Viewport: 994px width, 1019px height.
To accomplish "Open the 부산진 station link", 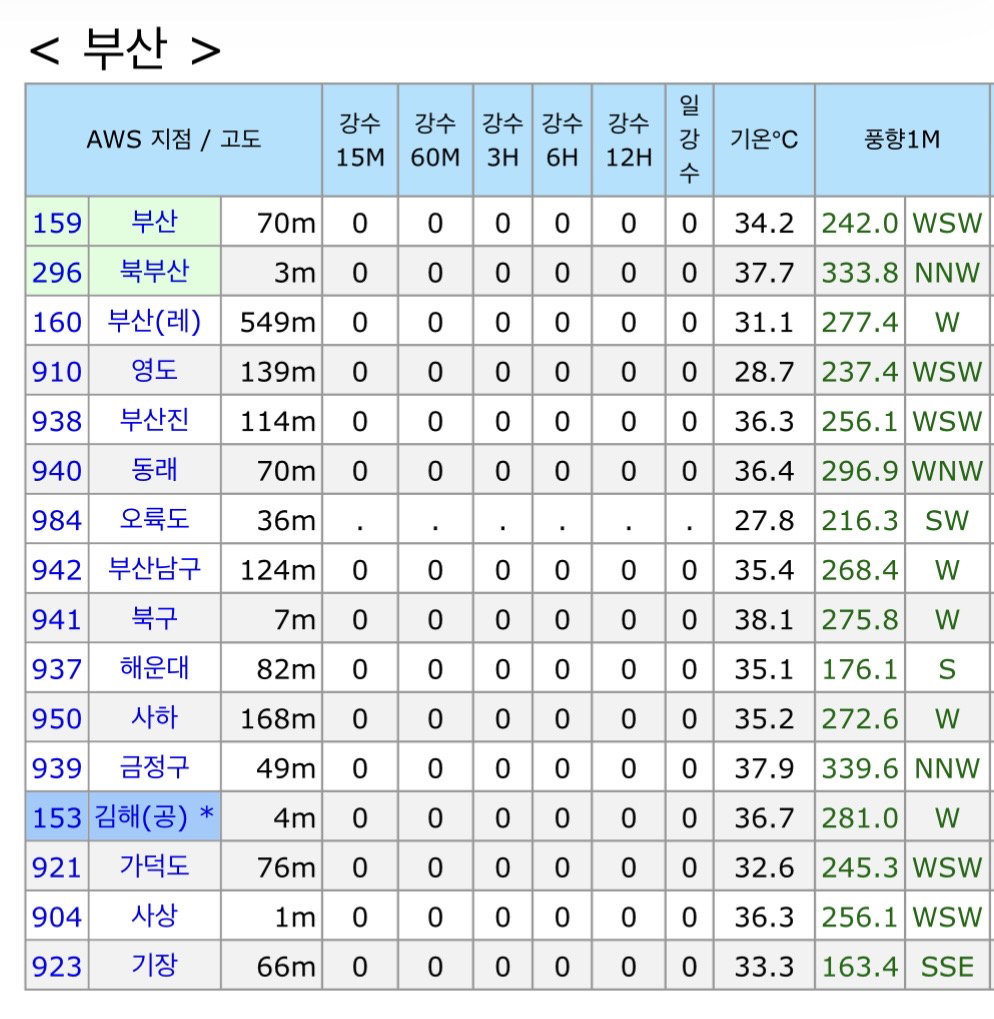I will (154, 420).
